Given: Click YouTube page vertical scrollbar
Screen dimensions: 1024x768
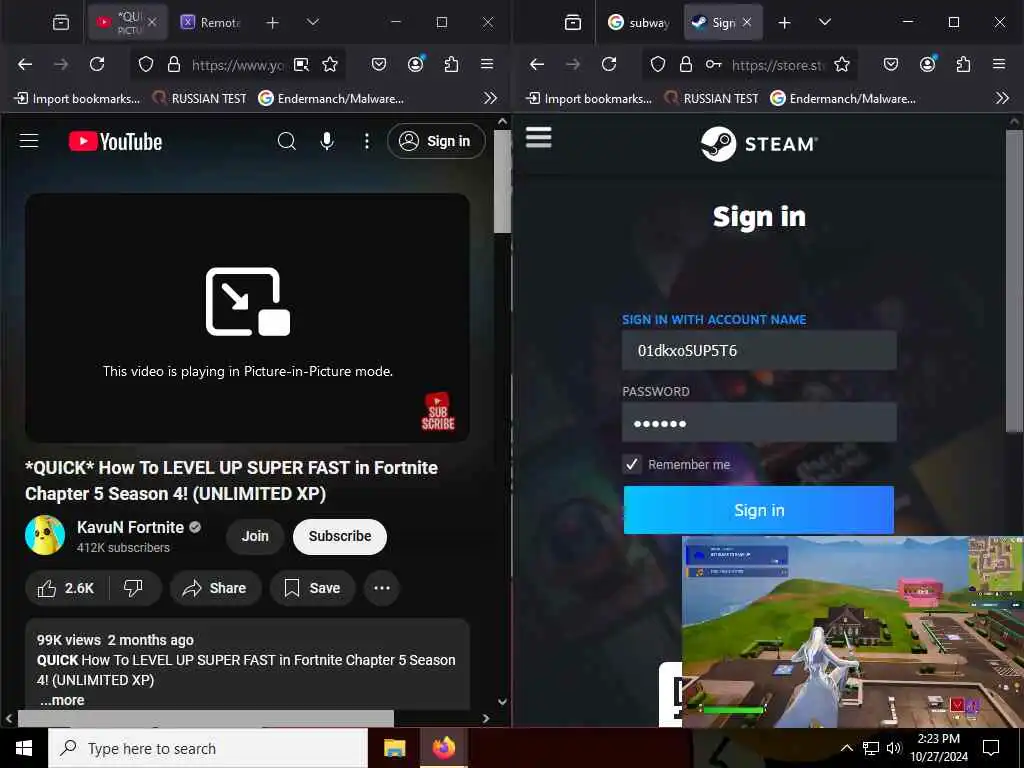Looking at the screenshot, I should (x=502, y=182).
